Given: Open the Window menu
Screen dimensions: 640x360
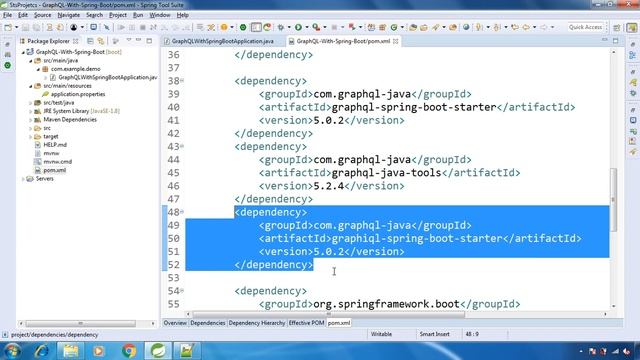Looking at the screenshot, I should tap(160, 15).
